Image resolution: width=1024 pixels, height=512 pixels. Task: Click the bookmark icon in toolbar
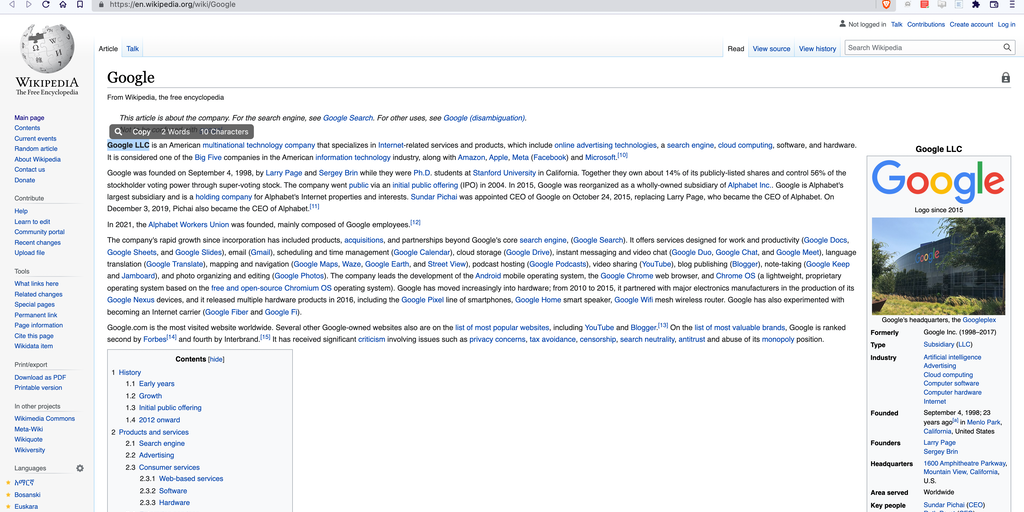(x=82, y=5)
